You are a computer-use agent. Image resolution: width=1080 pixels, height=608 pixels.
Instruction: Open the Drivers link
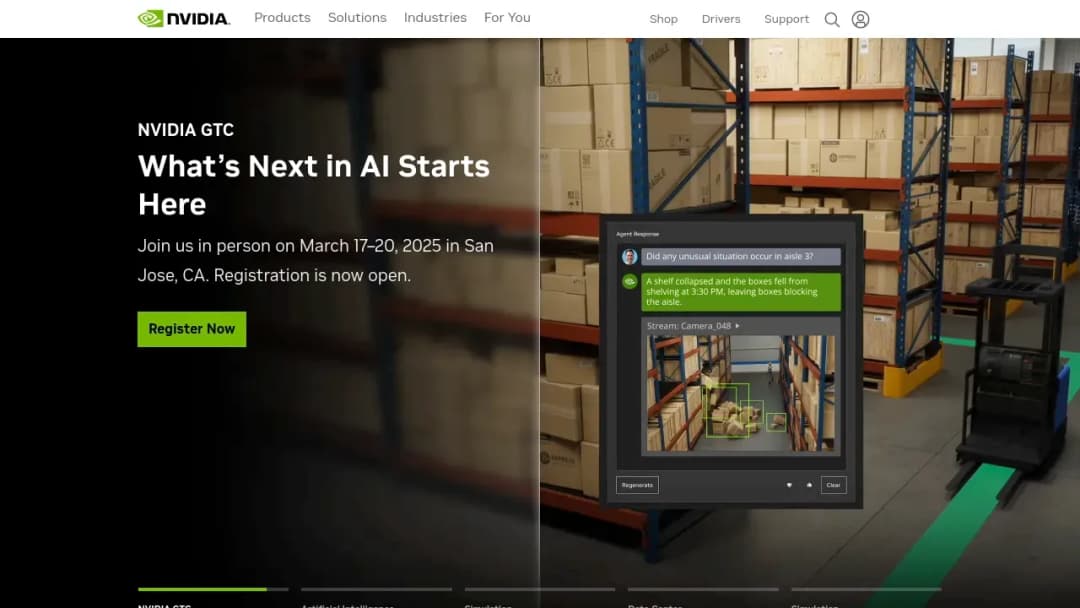pos(721,19)
